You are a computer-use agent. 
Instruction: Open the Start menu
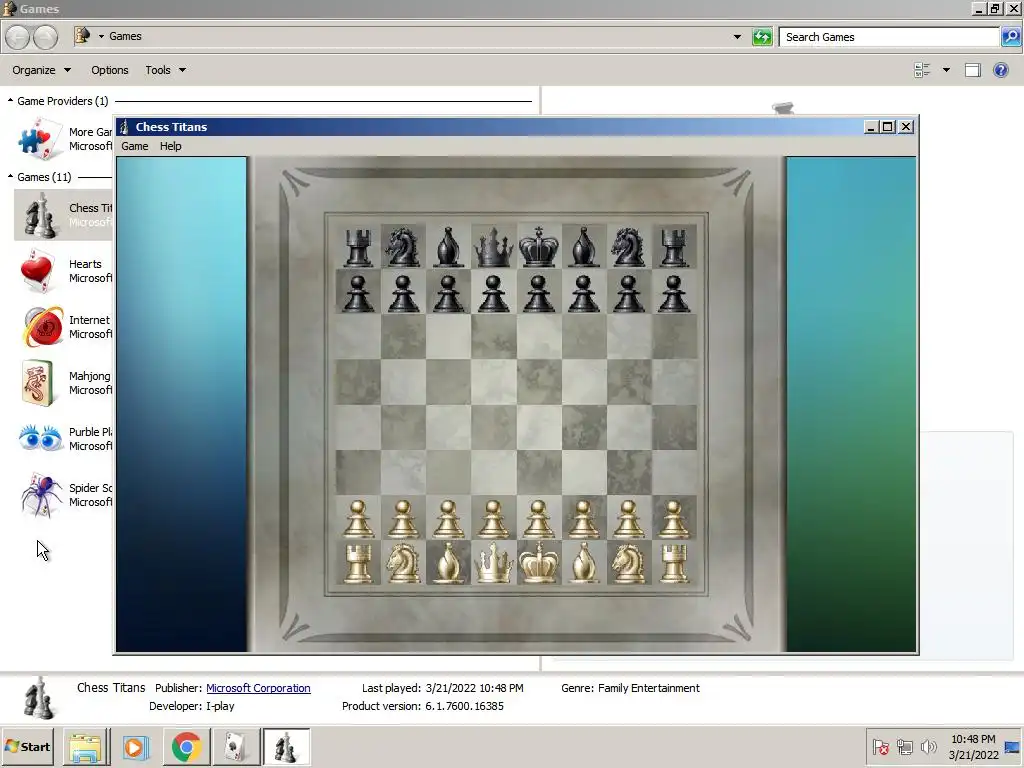[x=28, y=746]
